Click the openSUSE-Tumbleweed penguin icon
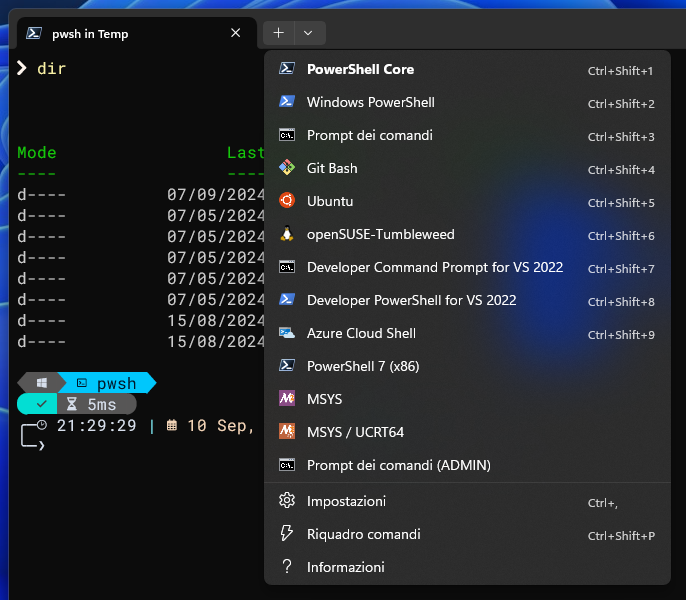Screen dimensions: 686x600 click(287, 234)
